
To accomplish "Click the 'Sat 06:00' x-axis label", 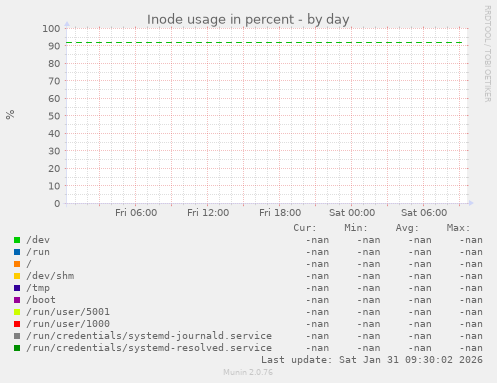I will tap(424, 213).
